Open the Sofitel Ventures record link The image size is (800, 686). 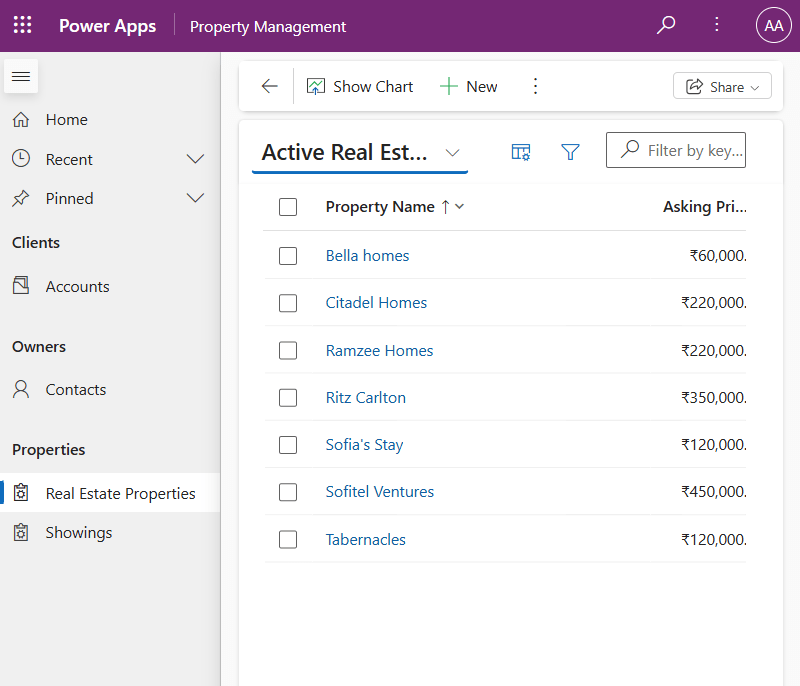click(380, 492)
